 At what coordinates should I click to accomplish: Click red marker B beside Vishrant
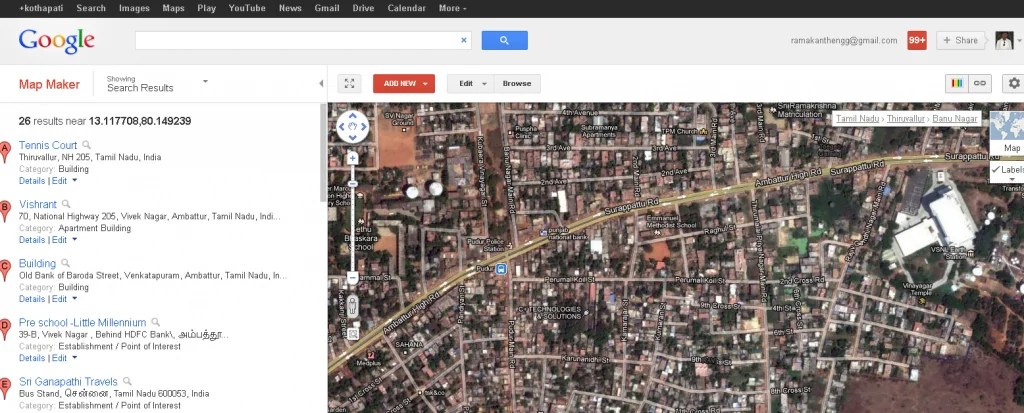5,210
